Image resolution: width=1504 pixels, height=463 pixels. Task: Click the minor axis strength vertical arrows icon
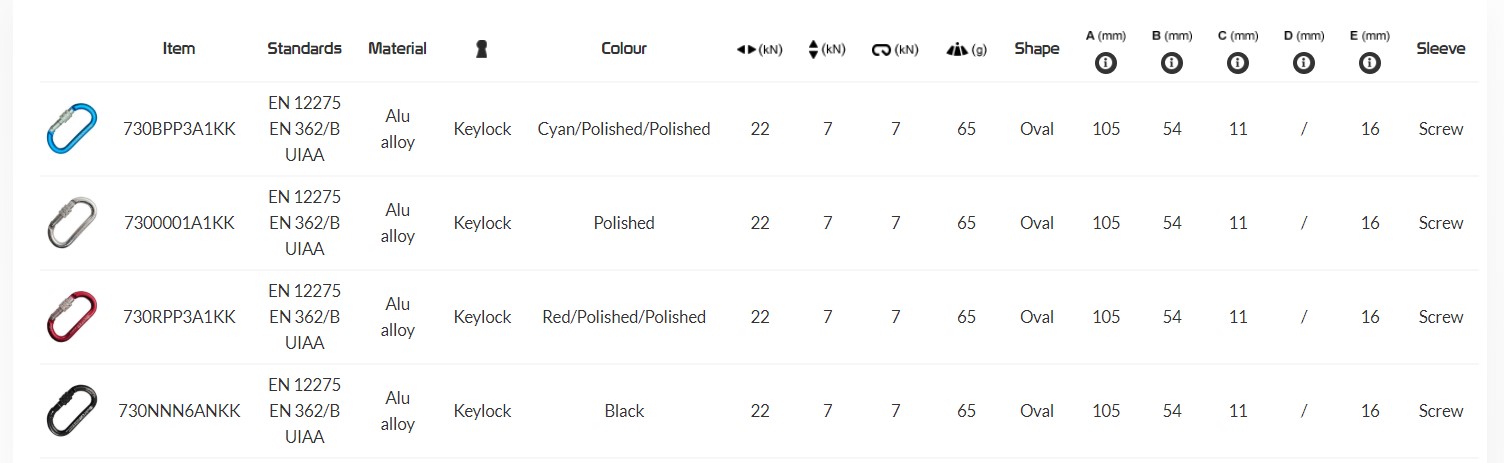pos(813,49)
